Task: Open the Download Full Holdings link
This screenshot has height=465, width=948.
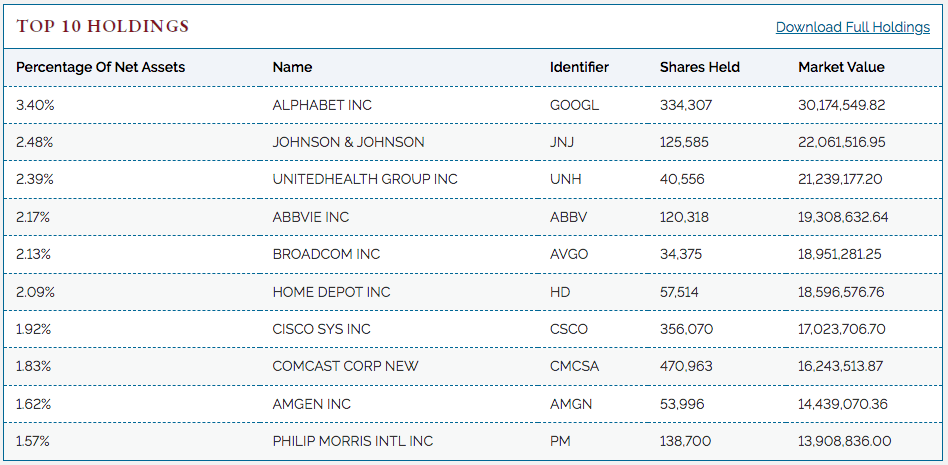Action: 852,27
